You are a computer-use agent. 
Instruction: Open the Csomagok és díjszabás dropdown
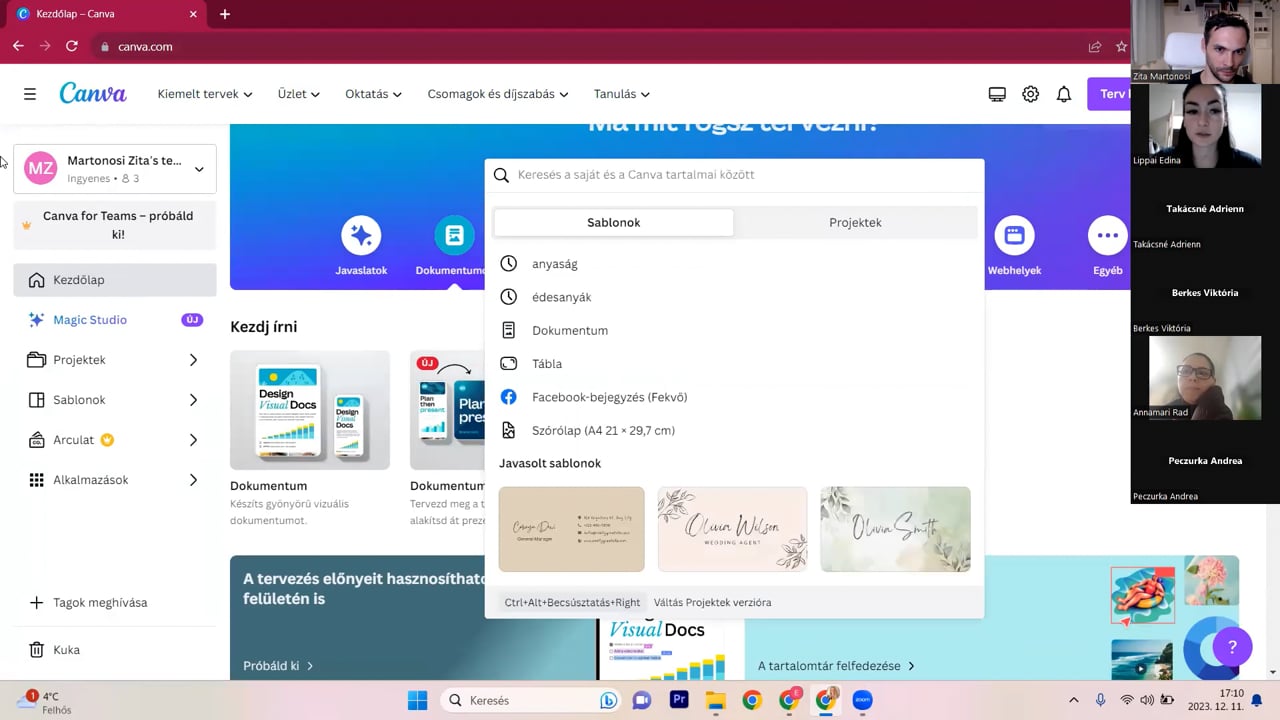click(x=498, y=94)
